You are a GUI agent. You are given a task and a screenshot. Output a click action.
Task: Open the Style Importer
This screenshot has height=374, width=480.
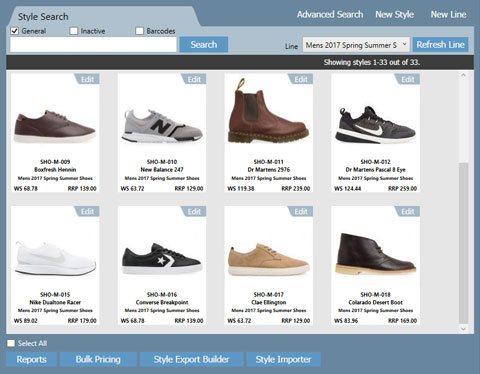(x=283, y=360)
